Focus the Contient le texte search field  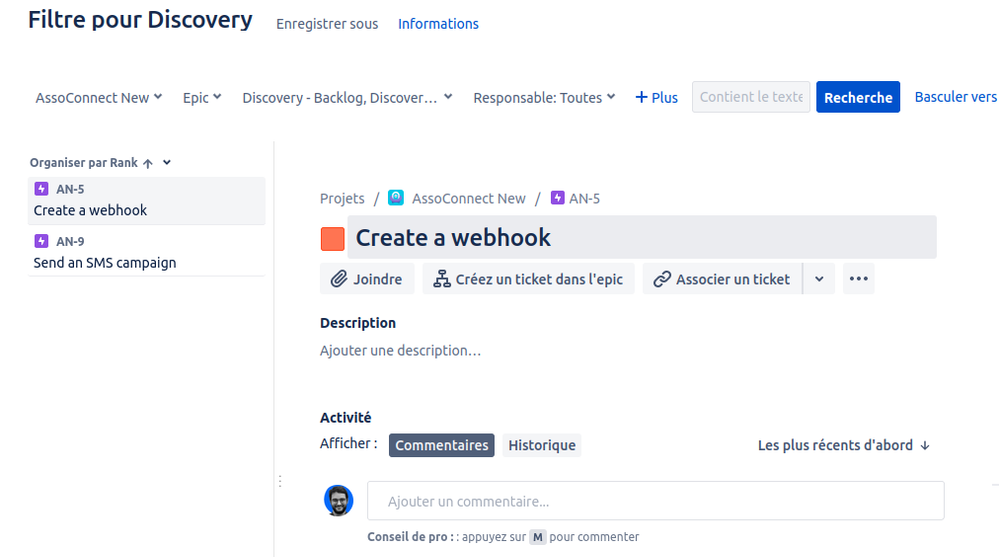[751, 97]
